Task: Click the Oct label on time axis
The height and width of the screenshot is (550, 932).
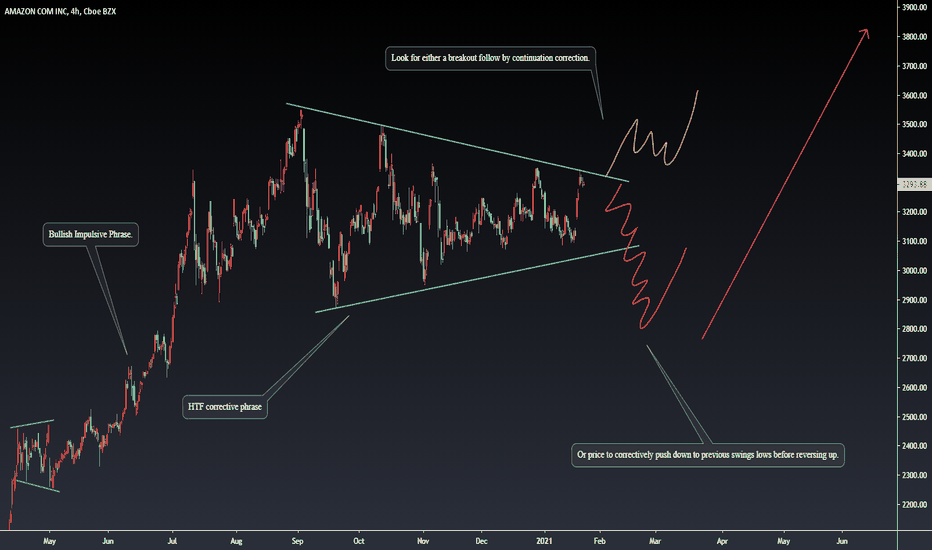Action: 358,541
